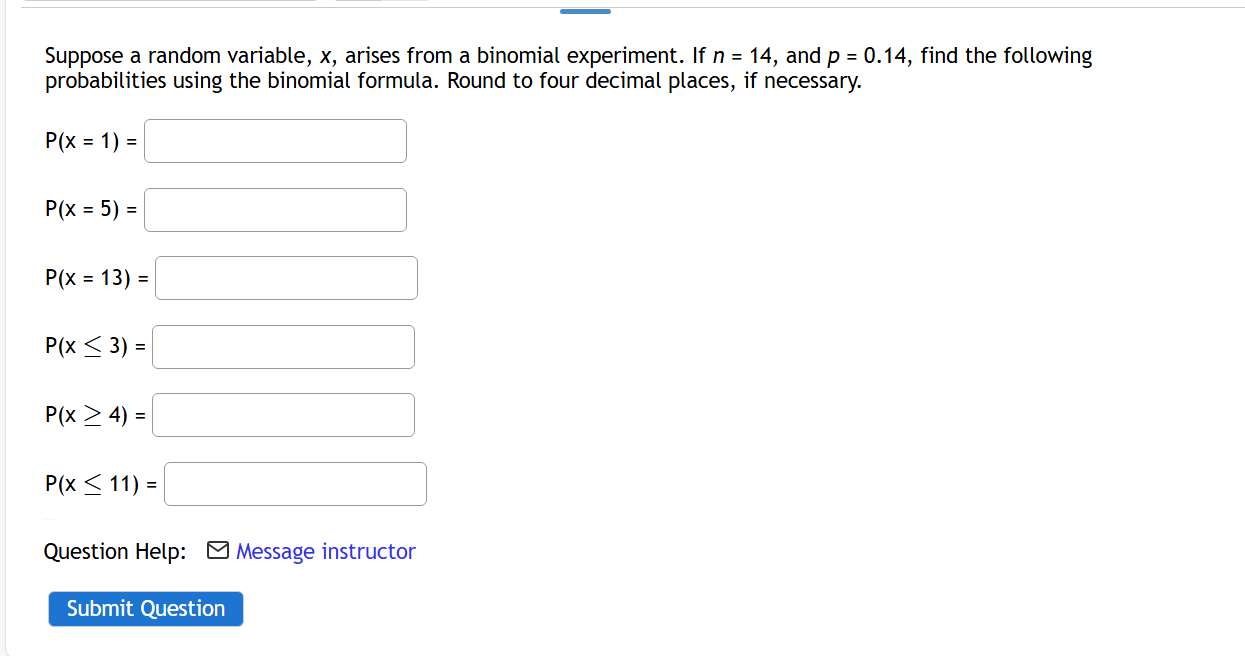Click the P(x = 13) answer box

tap(286, 277)
